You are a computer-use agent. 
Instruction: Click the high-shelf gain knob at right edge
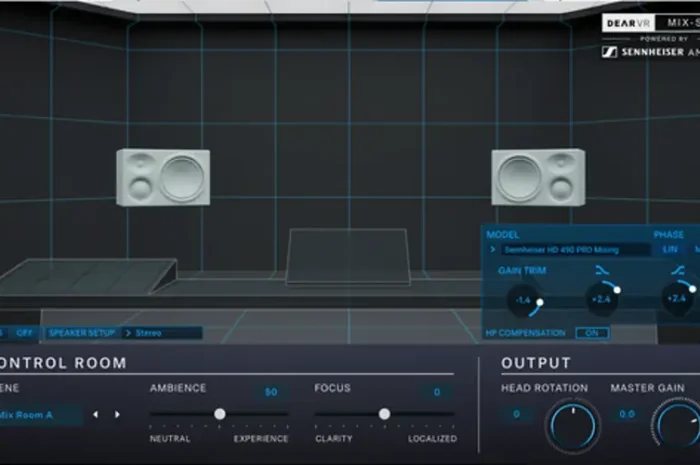[x=679, y=298]
